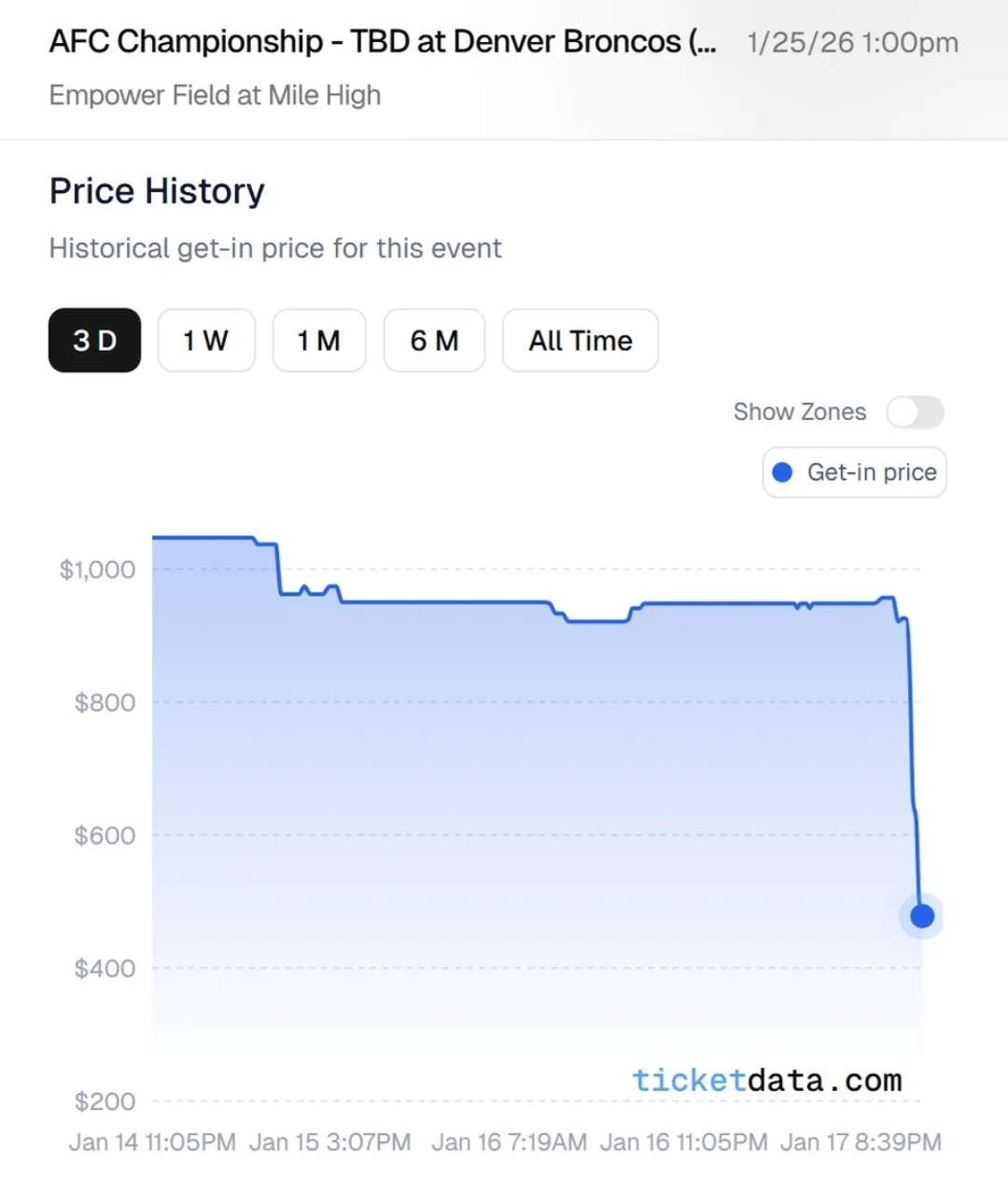1008x1189 pixels.
Task: Click the Jan 17 8:39PM axis label
Action: click(861, 1142)
